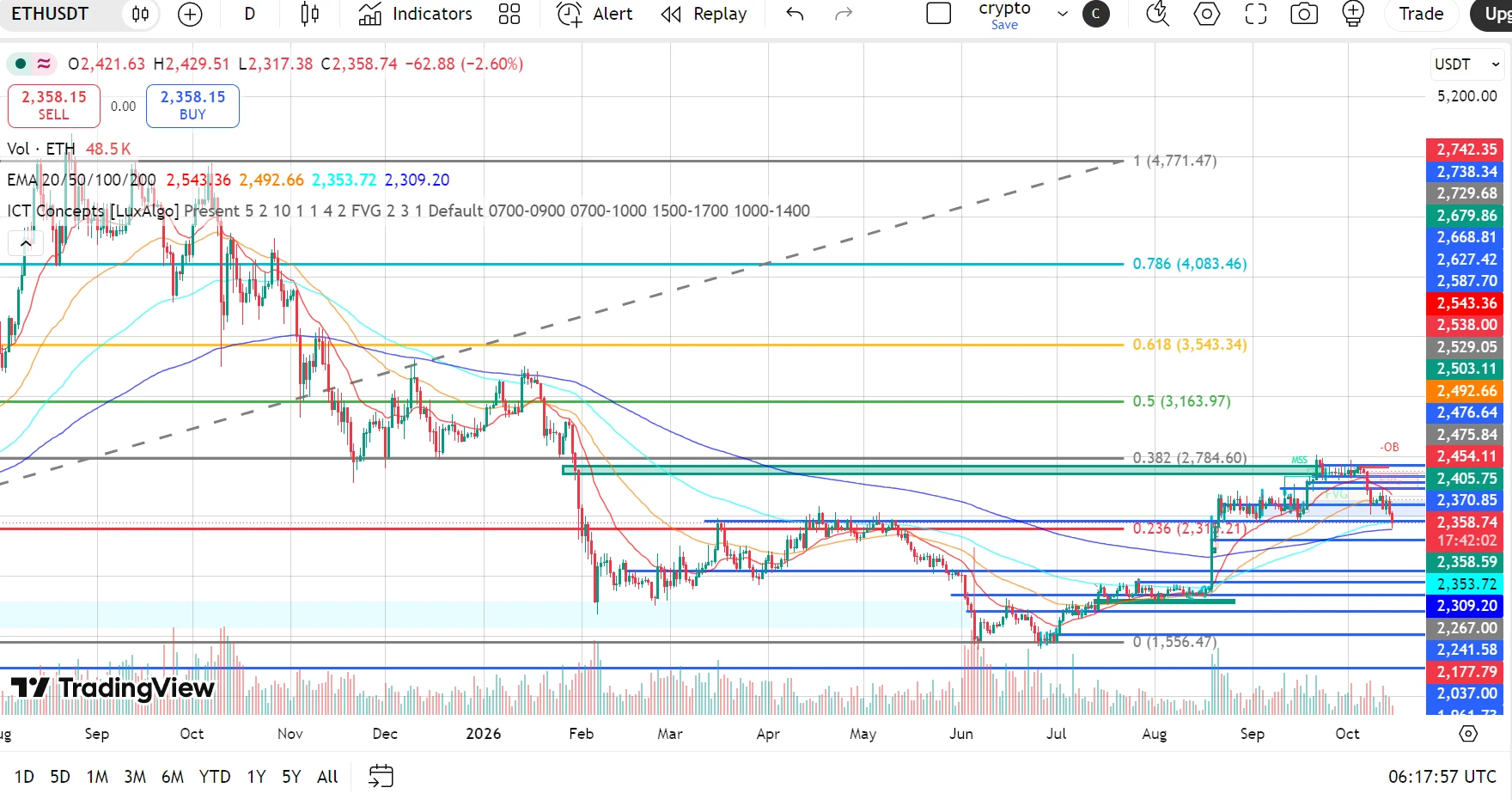Screen dimensions: 1512x800
Task: Click the pink approximation icon in the legend
Action: [44, 64]
